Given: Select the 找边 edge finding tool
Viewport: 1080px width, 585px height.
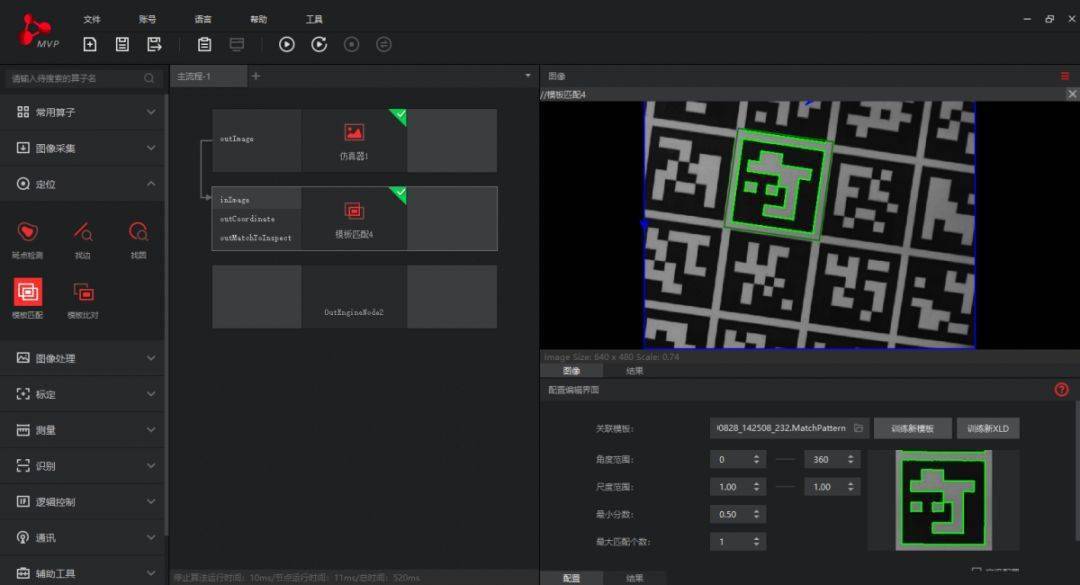Looking at the screenshot, I should pyautogui.click(x=83, y=238).
